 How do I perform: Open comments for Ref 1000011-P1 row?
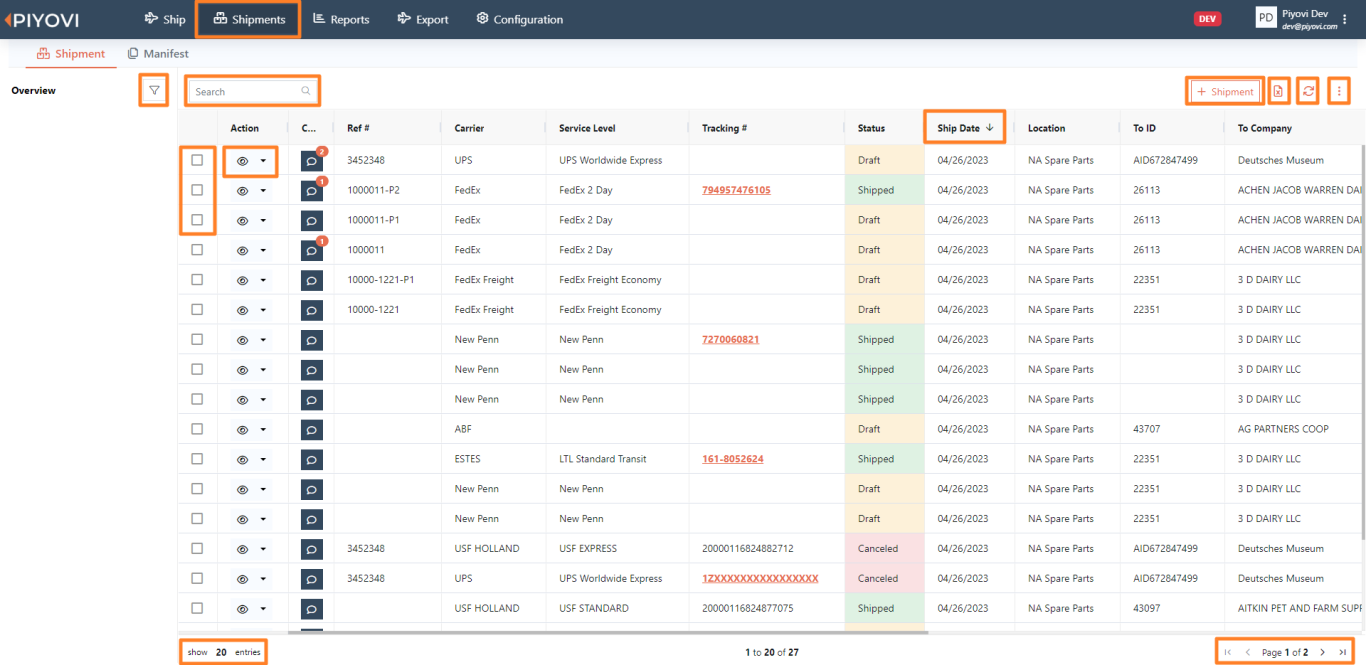tap(312, 220)
